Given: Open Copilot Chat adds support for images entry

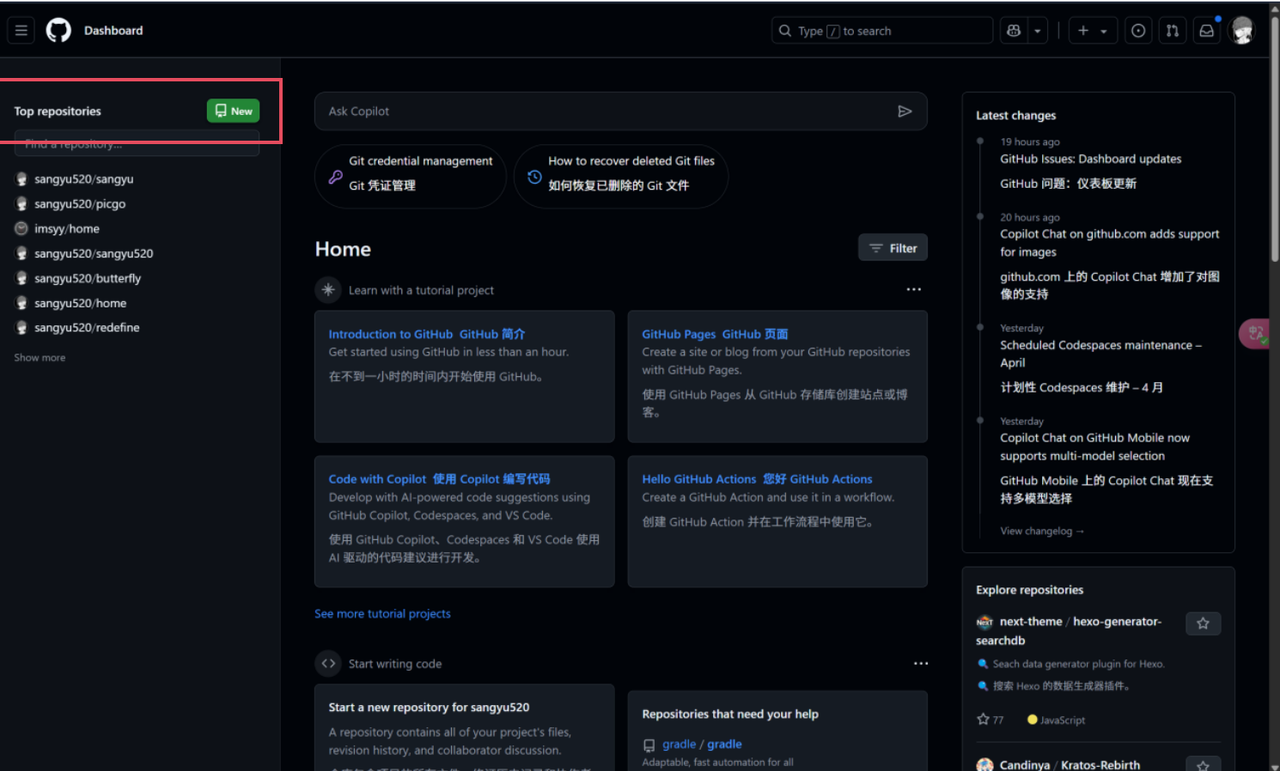Looking at the screenshot, I should click(x=1110, y=243).
